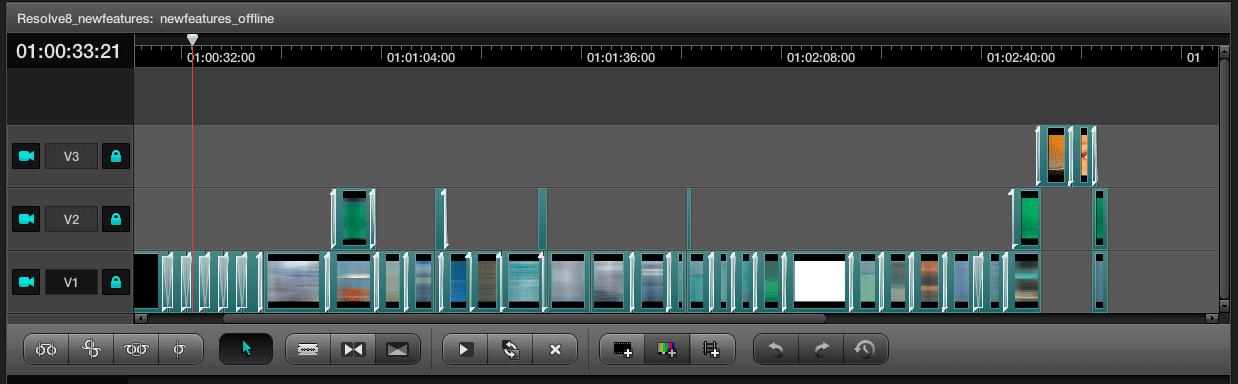Click the bowtie transition icon

352,349
